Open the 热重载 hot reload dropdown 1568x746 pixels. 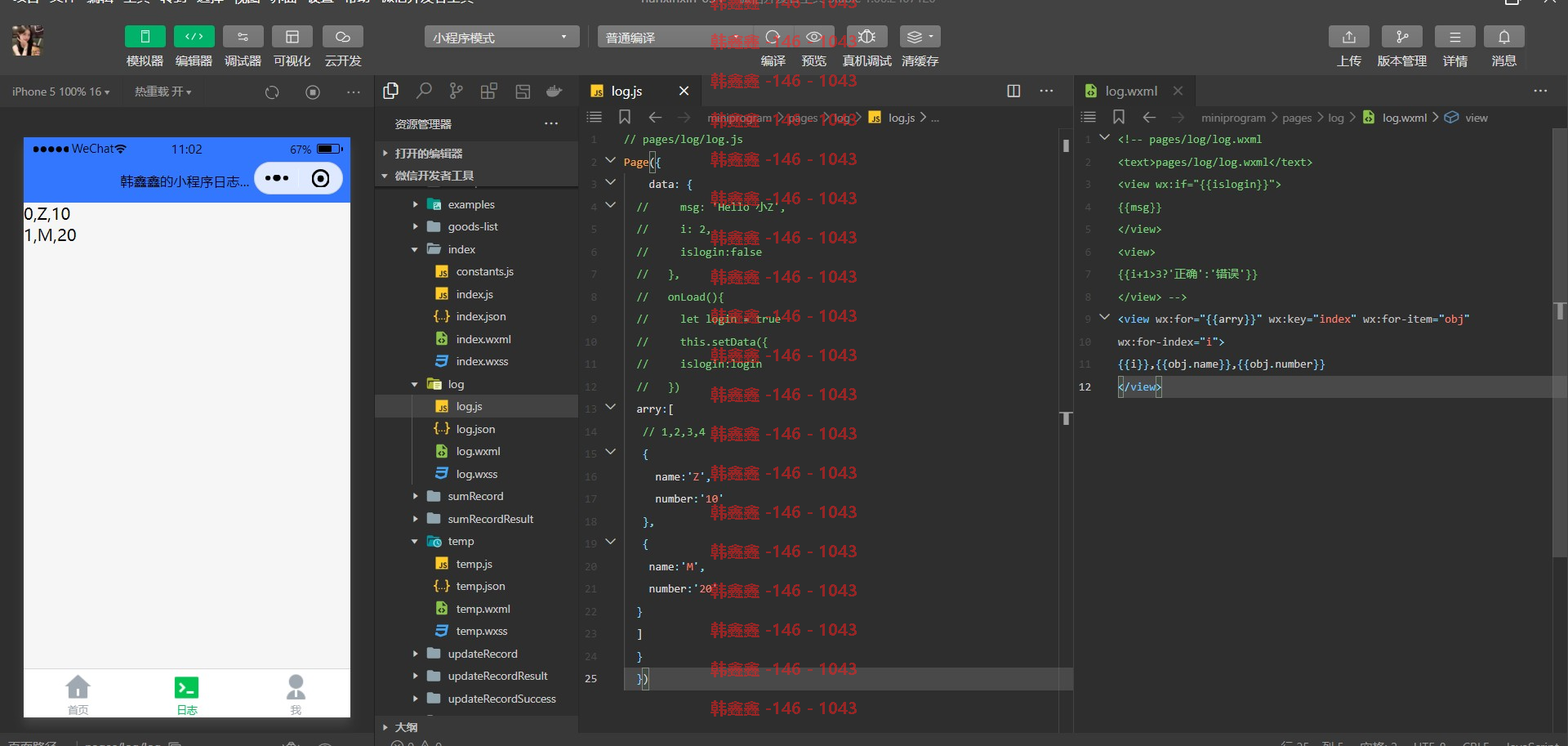[x=163, y=92]
